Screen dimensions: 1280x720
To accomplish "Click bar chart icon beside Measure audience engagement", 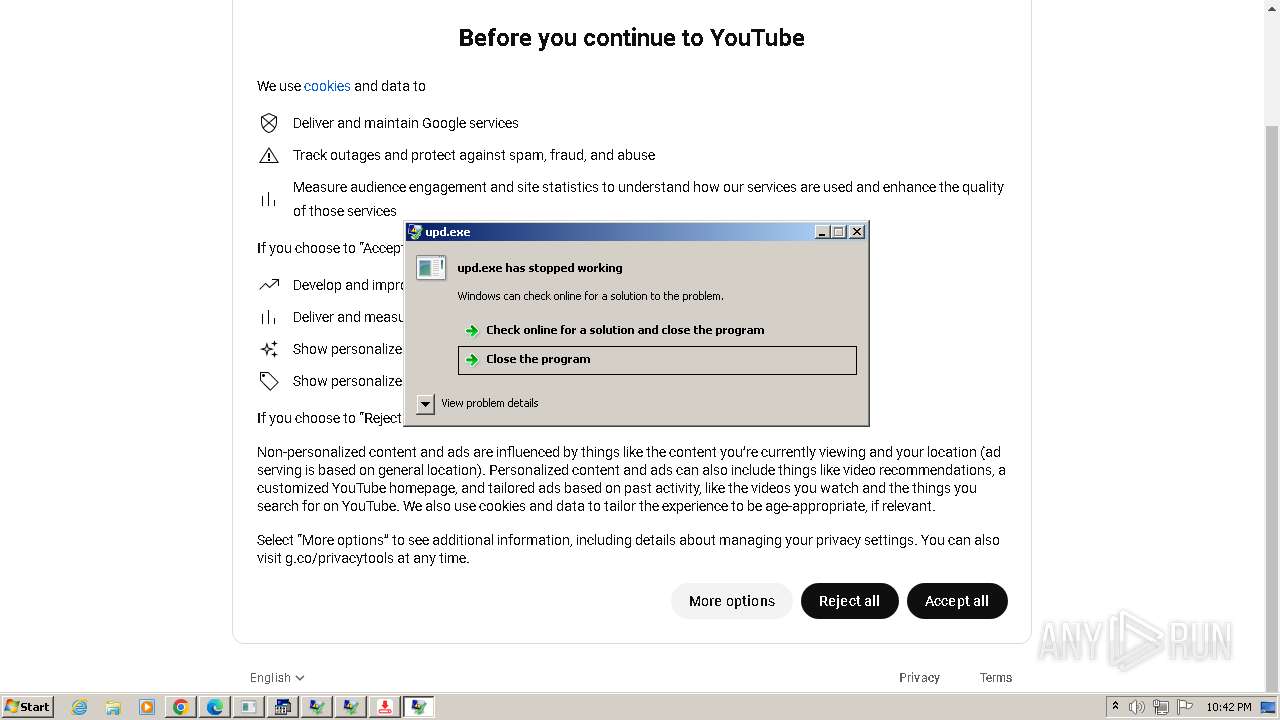I will coord(269,199).
